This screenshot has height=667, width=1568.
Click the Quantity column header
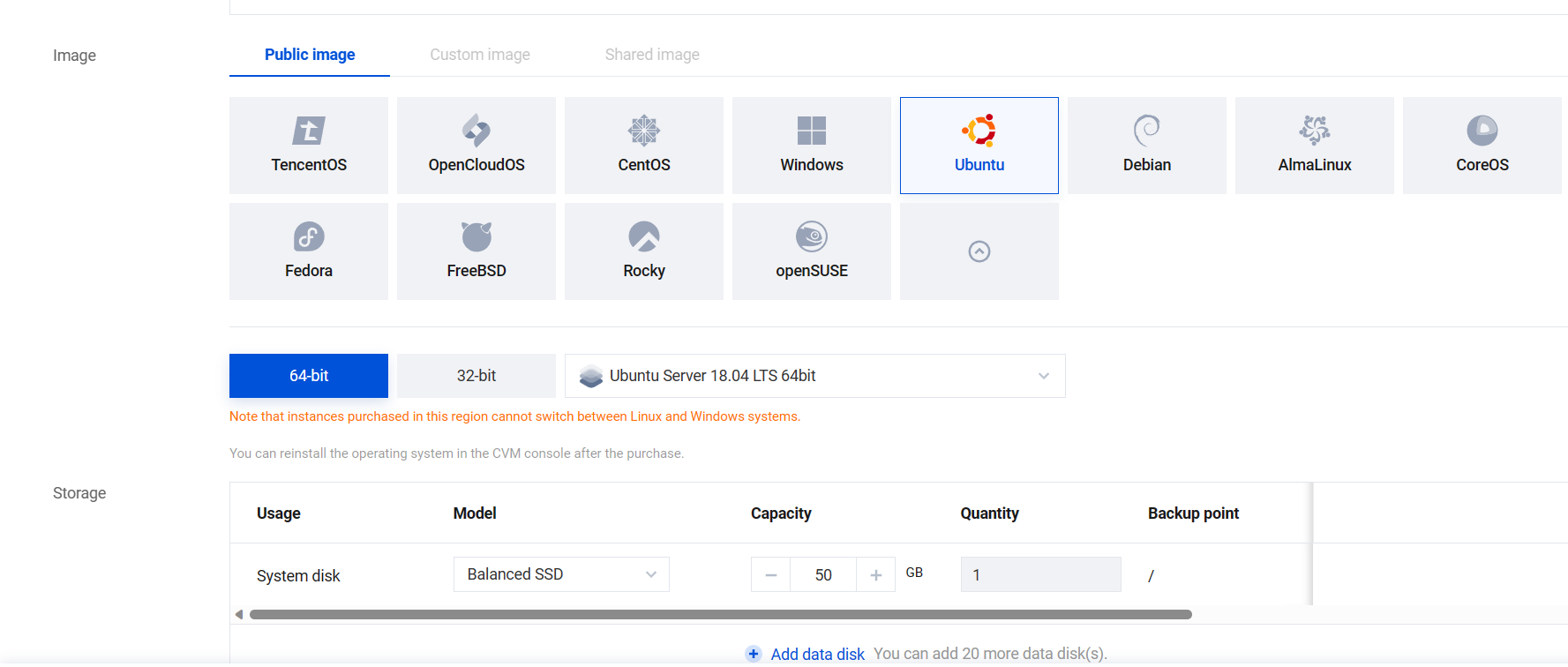989,513
